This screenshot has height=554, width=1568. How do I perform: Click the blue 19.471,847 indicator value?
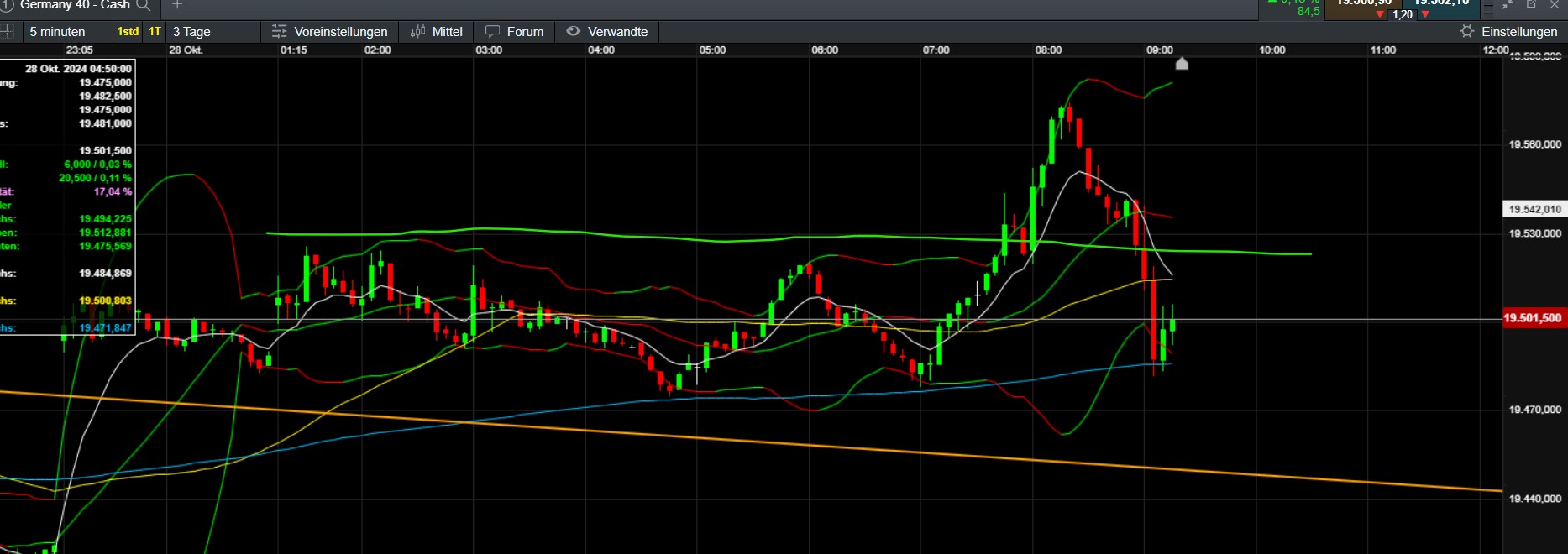[x=105, y=328]
